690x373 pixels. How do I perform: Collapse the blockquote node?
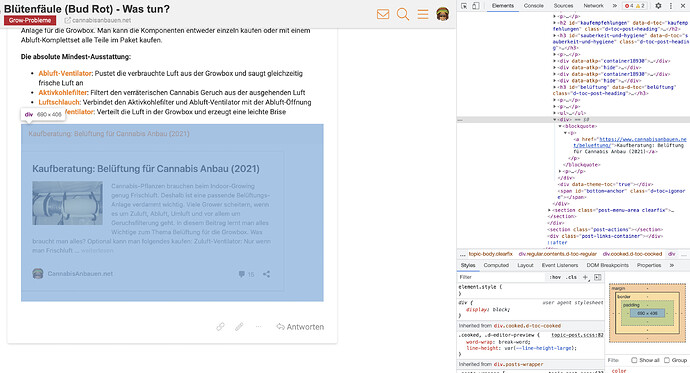tap(560, 126)
